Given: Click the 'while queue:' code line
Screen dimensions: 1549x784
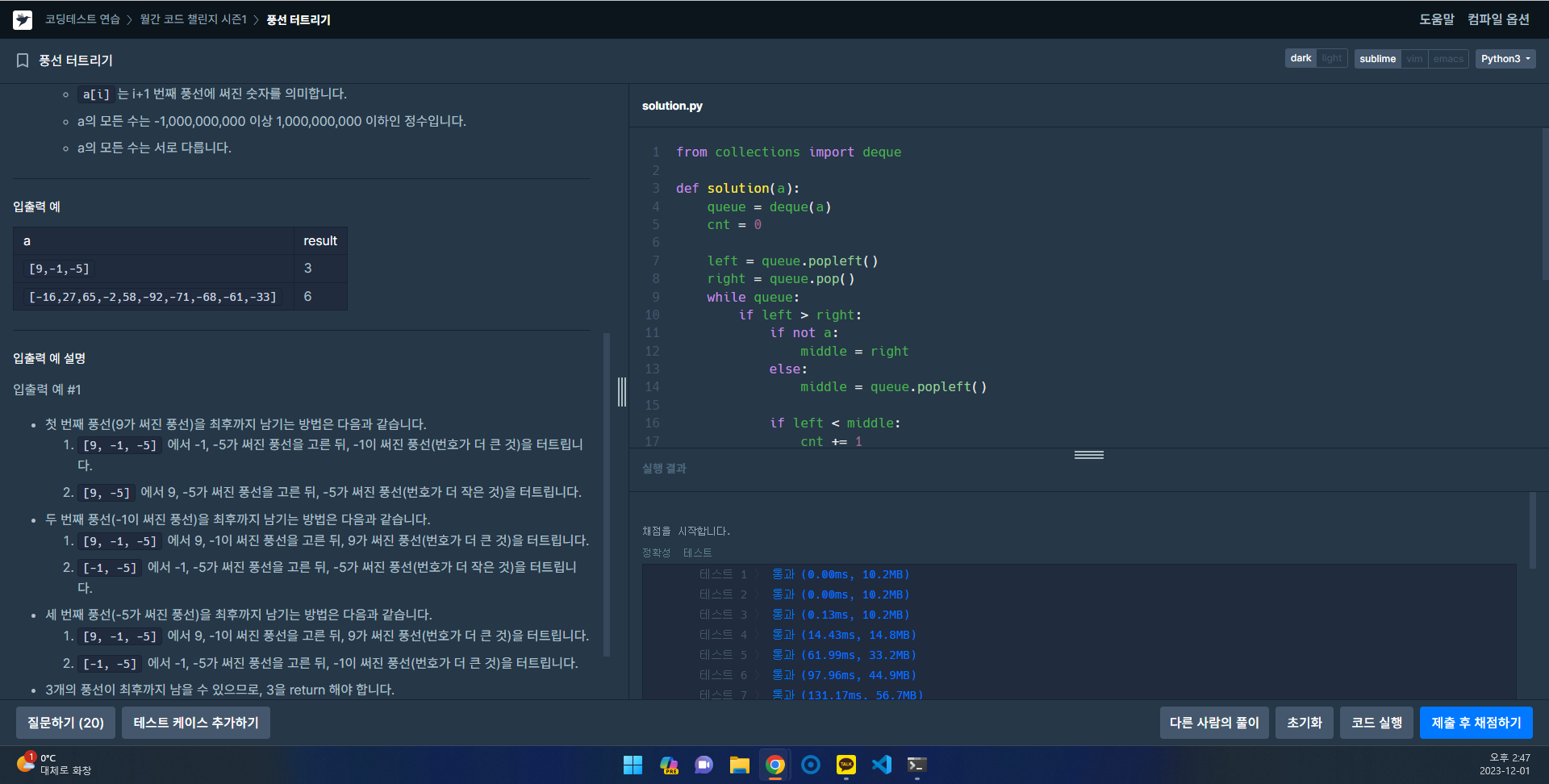Looking at the screenshot, I should [x=753, y=298].
